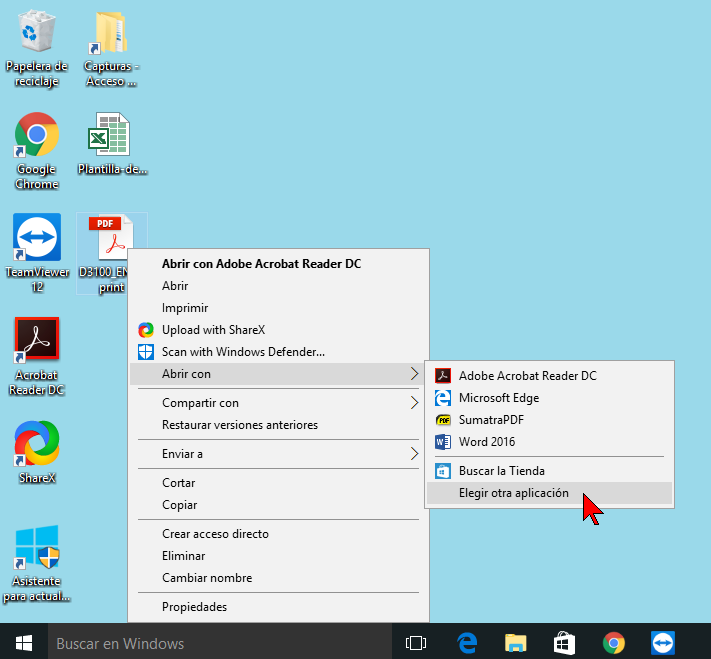Select the TeamViewer 12 desktop shortcut

pos(37,253)
